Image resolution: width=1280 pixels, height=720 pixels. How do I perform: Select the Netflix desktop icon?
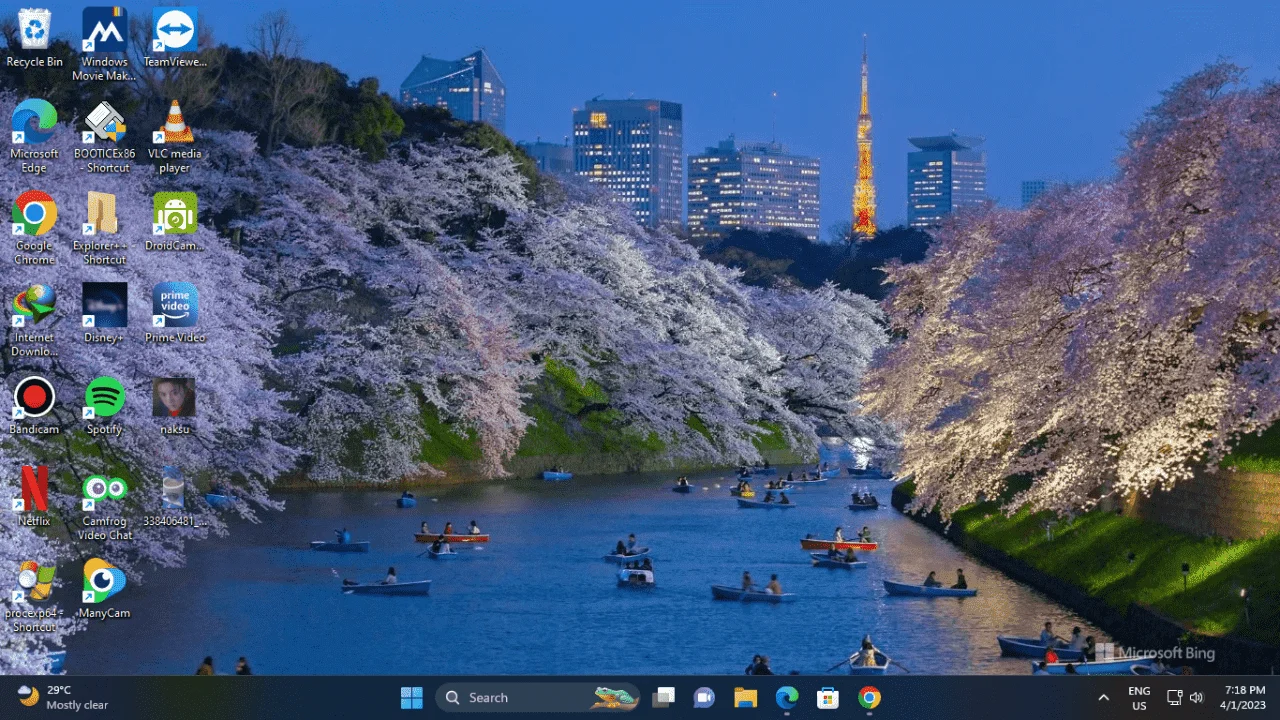pyautogui.click(x=34, y=497)
